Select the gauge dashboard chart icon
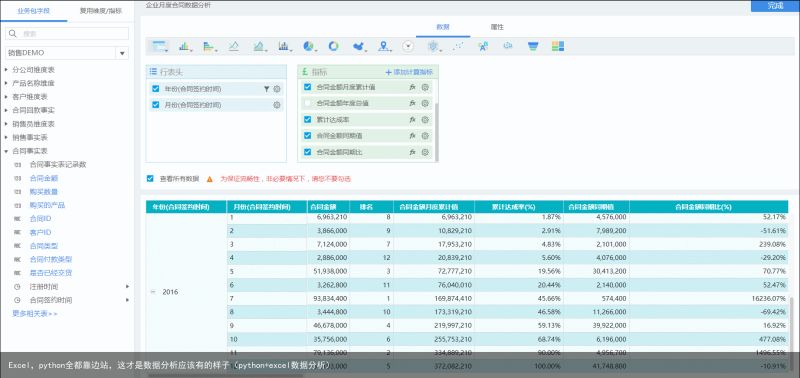This screenshot has width=800, height=378. click(x=408, y=46)
